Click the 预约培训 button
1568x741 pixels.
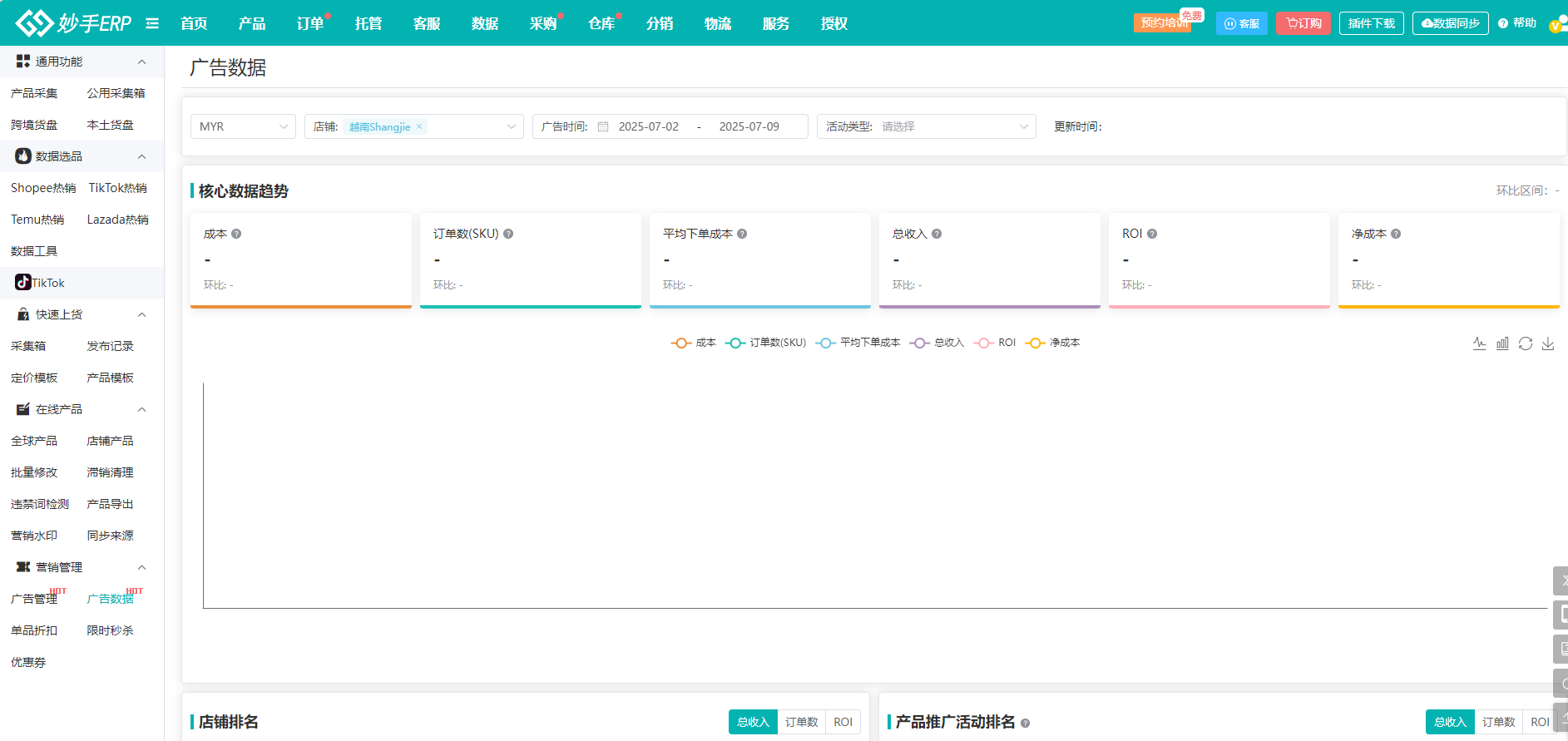click(1164, 22)
